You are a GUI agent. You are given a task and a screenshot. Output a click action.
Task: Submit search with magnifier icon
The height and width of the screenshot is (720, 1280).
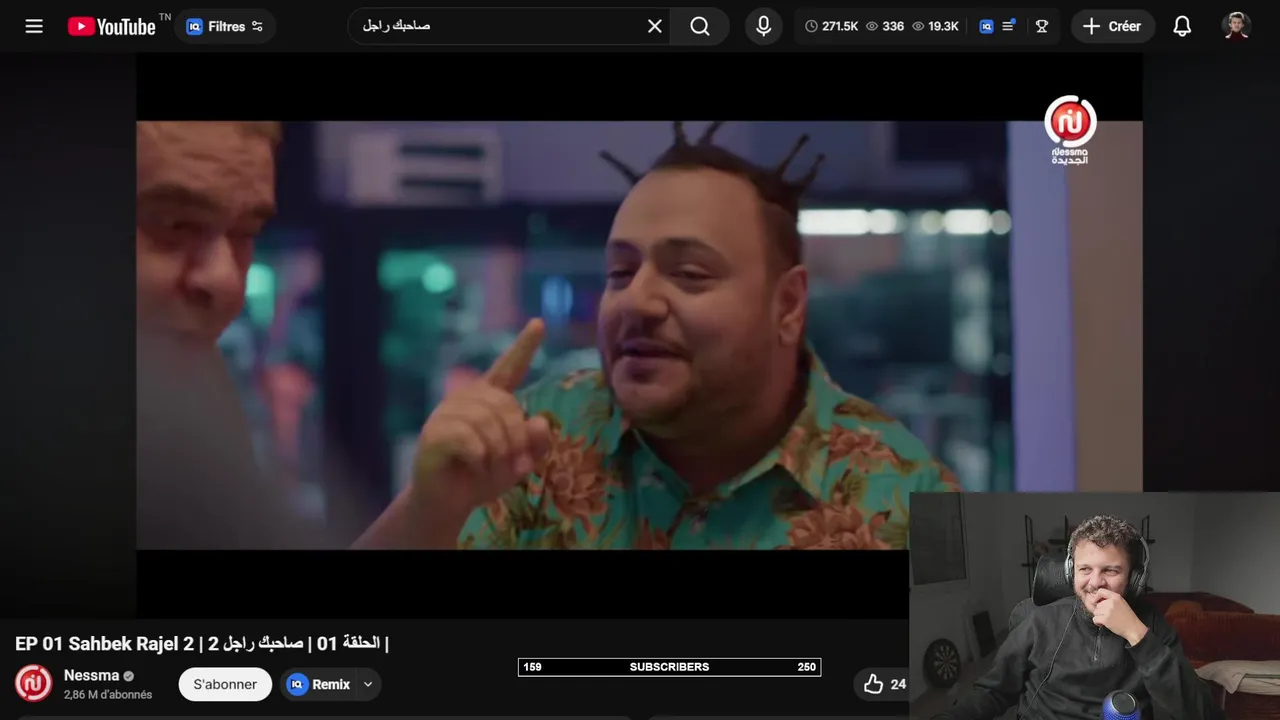coord(700,26)
